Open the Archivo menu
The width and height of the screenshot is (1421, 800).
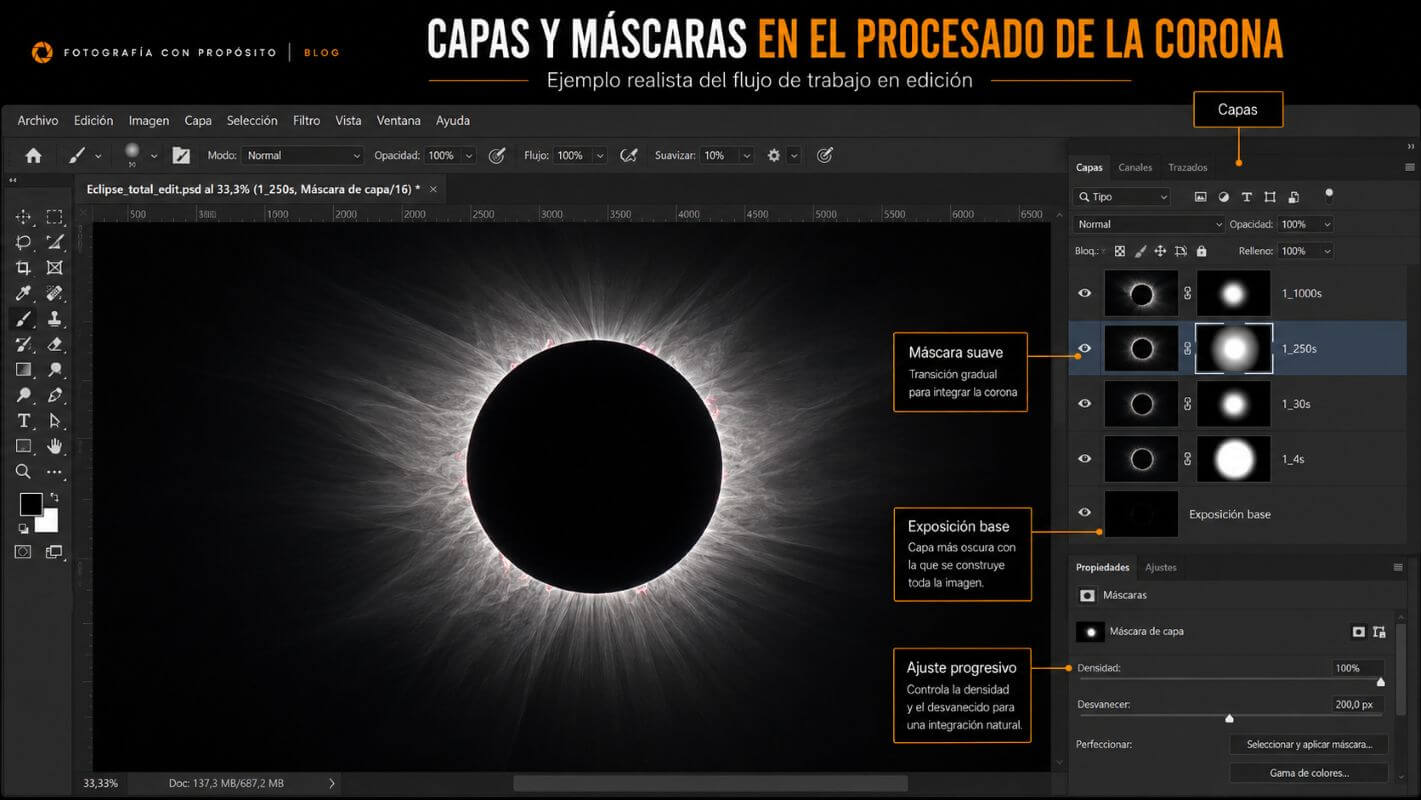(x=38, y=120)
